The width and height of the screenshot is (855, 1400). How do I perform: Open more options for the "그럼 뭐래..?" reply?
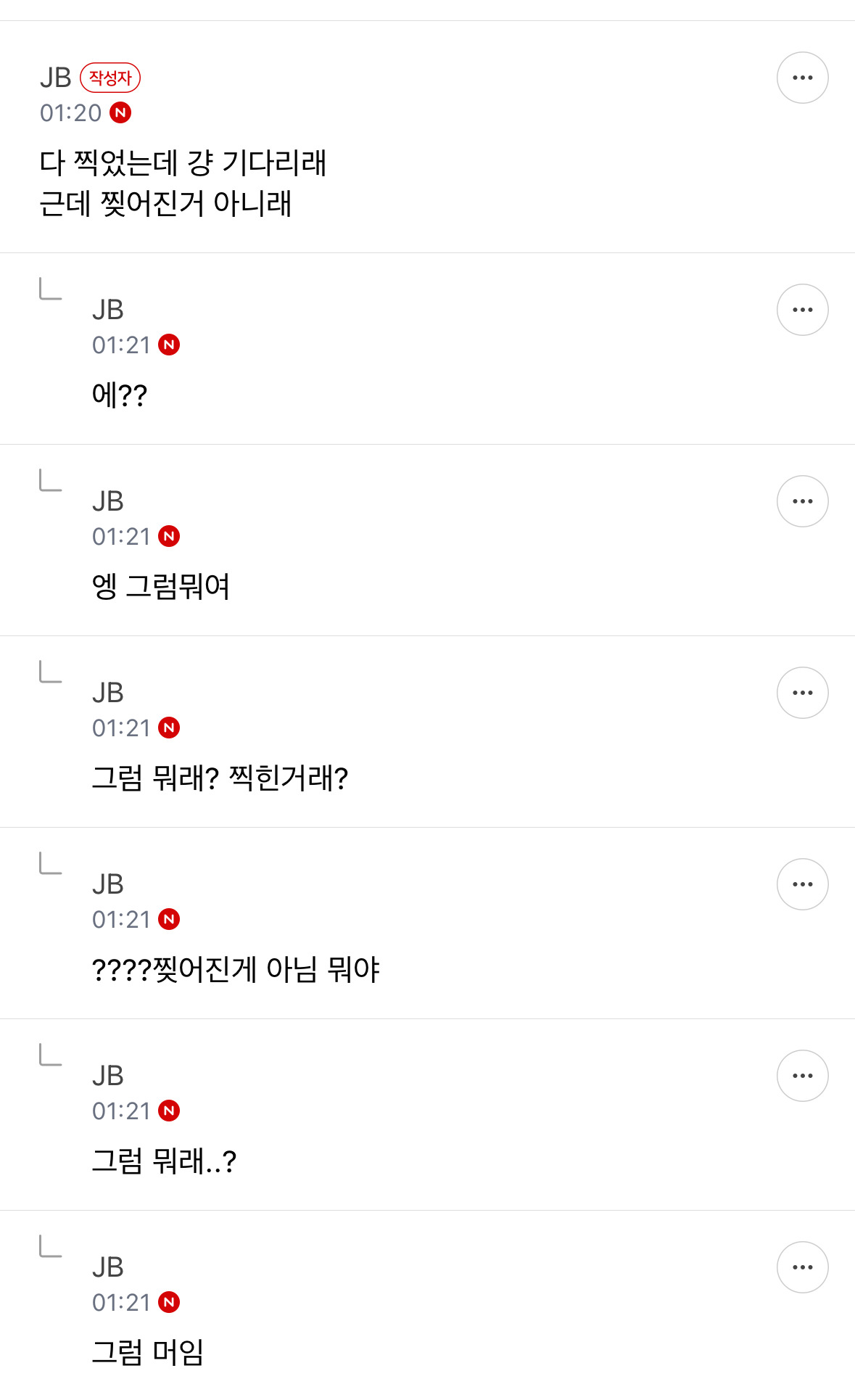point(802,1076)
